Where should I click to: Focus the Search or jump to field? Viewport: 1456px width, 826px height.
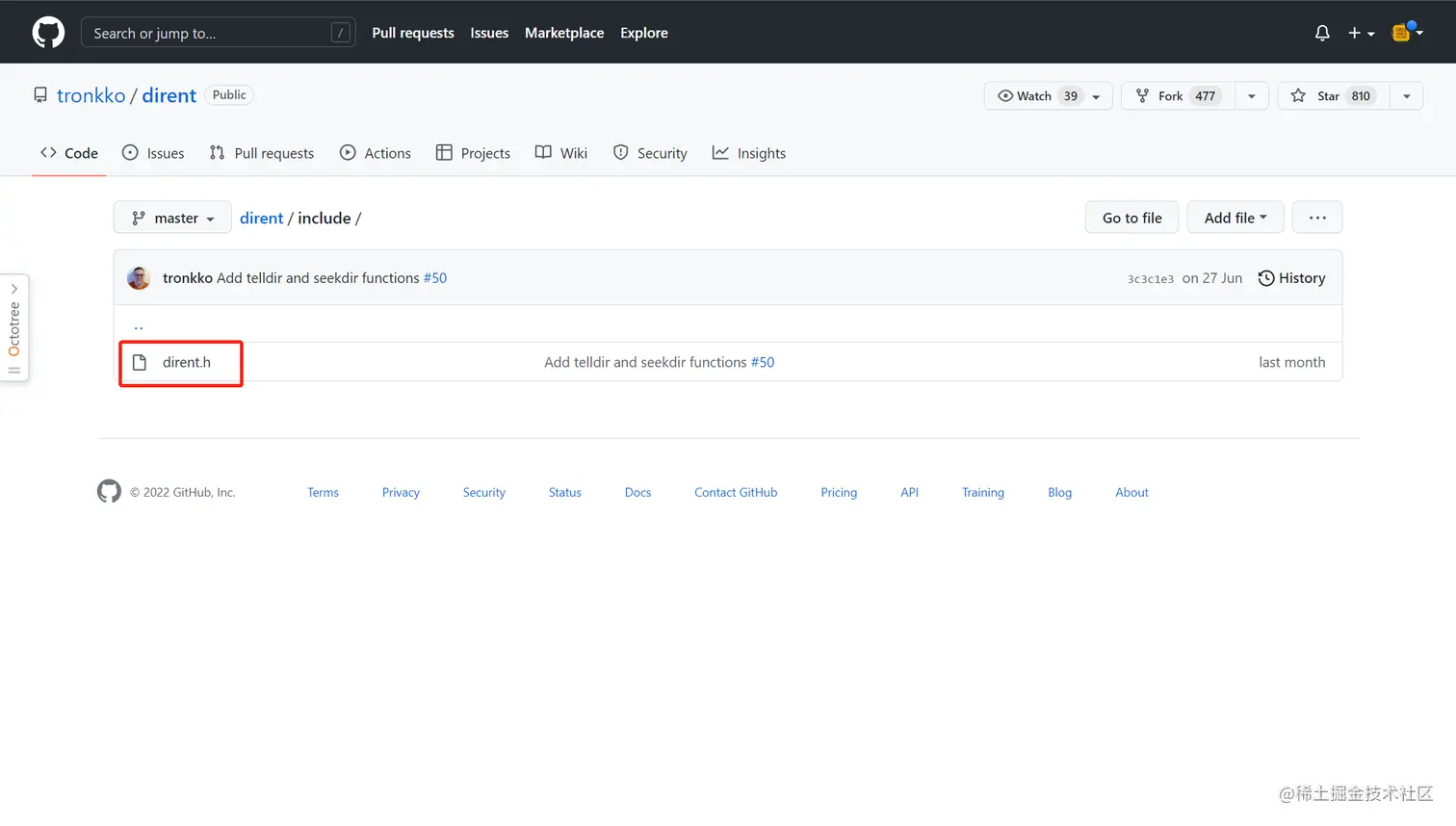pos(219,33)
